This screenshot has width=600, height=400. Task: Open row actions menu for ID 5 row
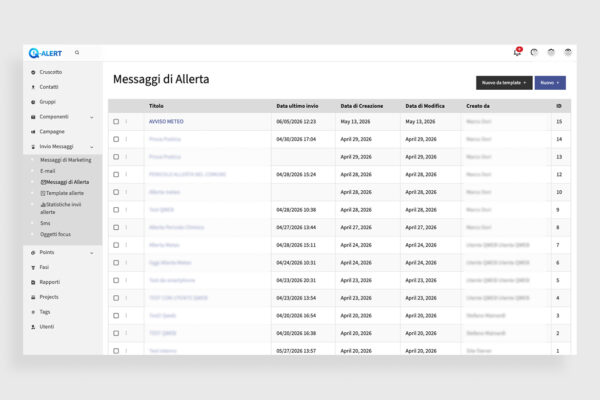tap(126, 280)
